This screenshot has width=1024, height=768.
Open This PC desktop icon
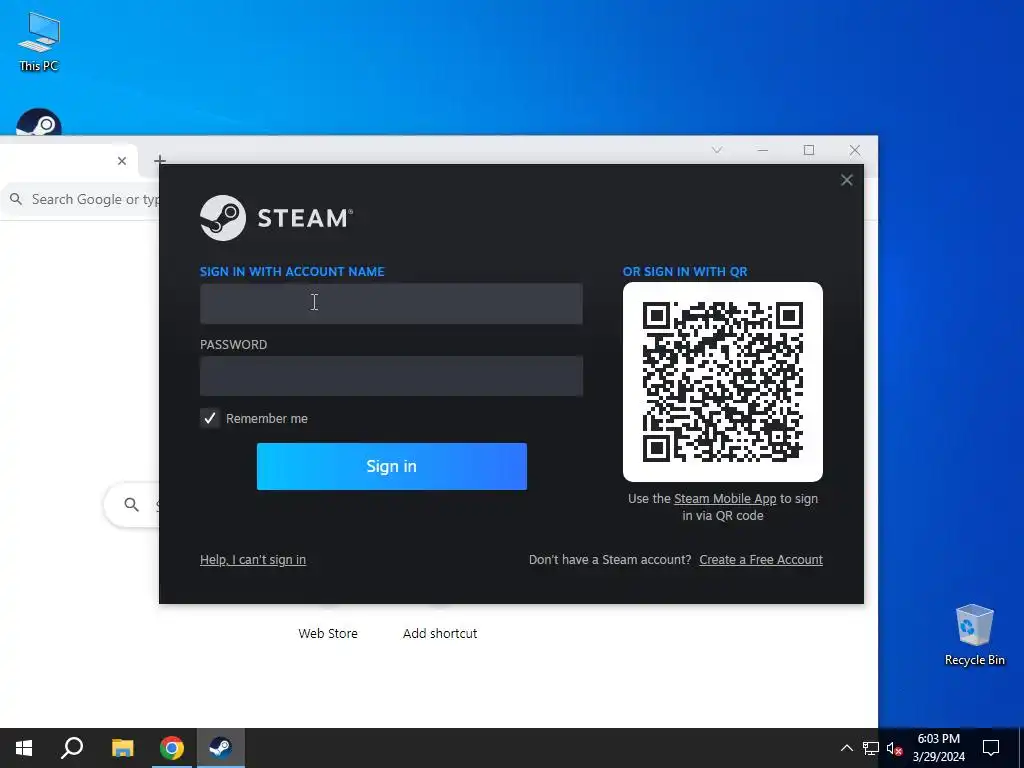point(39,42)
